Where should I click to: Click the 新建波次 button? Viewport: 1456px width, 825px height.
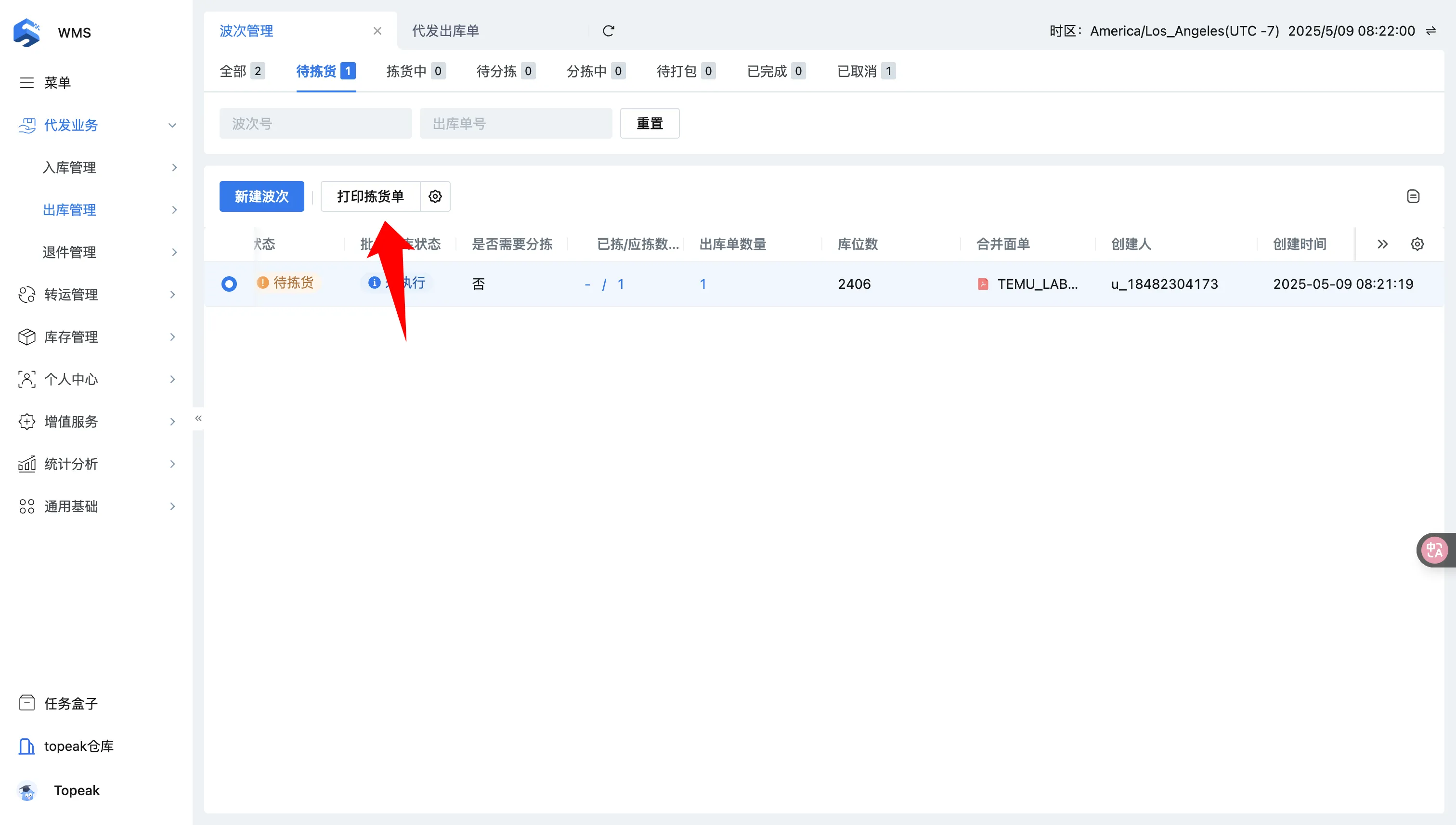(x=261, y=196)
